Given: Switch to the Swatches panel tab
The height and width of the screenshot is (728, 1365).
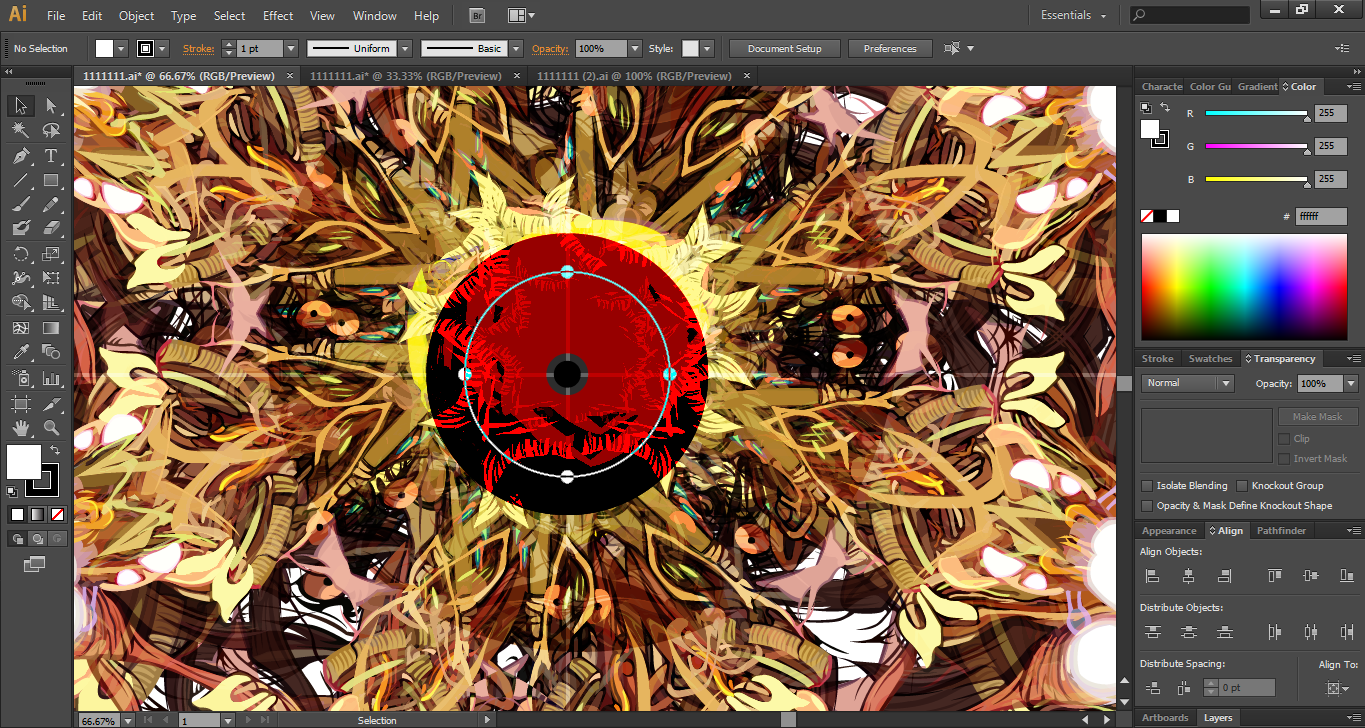Looking at the screenshot, I should coord(1210,359).
